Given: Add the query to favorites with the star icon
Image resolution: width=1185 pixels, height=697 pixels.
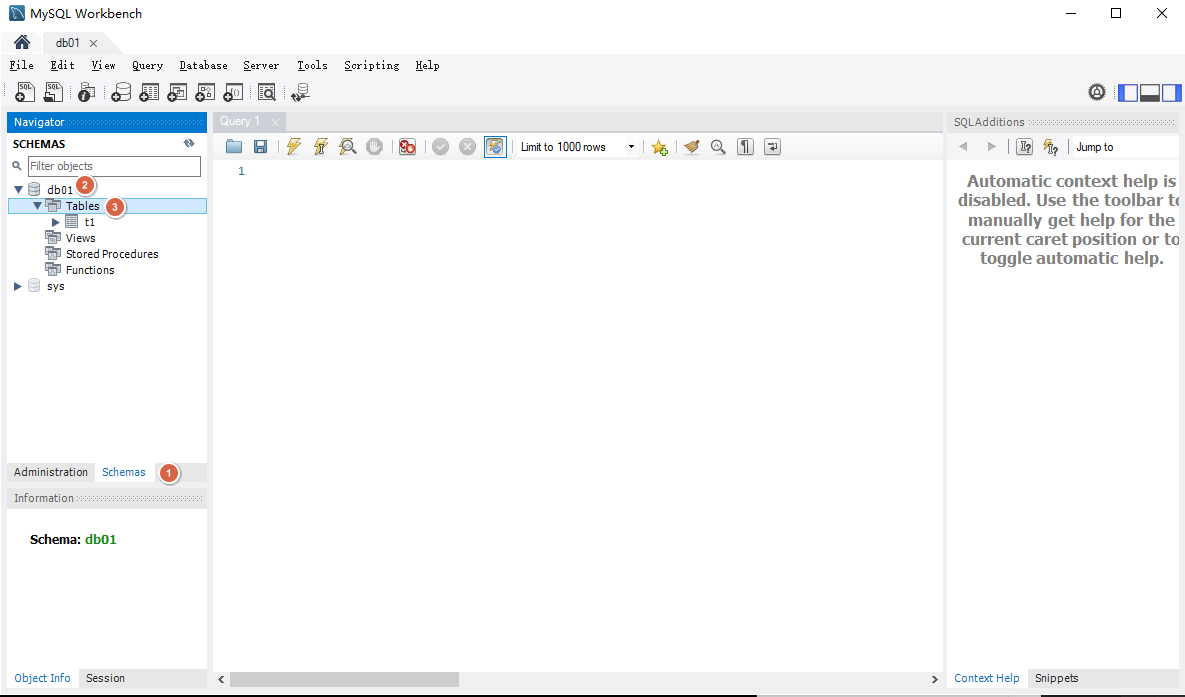Looking at the screenshot, I should [x=660, y=147].
